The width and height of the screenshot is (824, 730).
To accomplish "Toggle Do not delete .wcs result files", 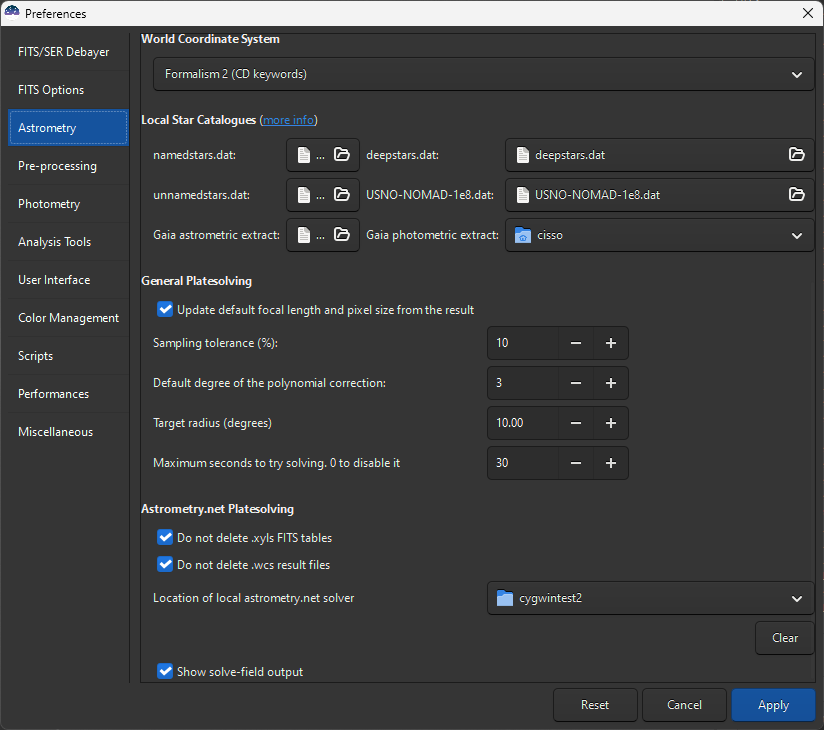I will (166, 565).
